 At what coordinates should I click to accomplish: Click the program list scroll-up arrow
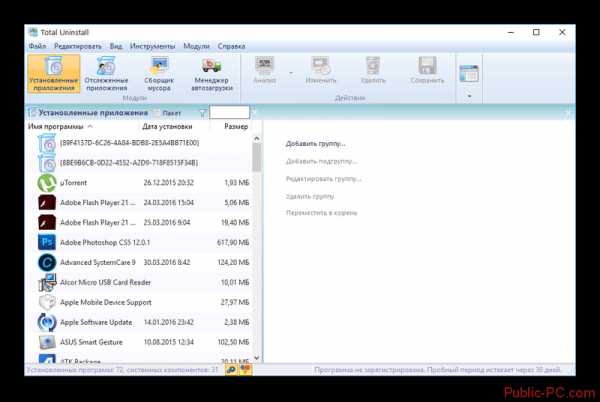pyautogui.click(x=257, y=138)
